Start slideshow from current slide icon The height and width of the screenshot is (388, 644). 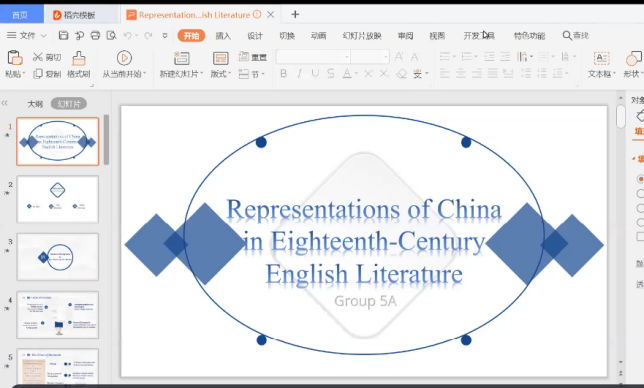124,58
